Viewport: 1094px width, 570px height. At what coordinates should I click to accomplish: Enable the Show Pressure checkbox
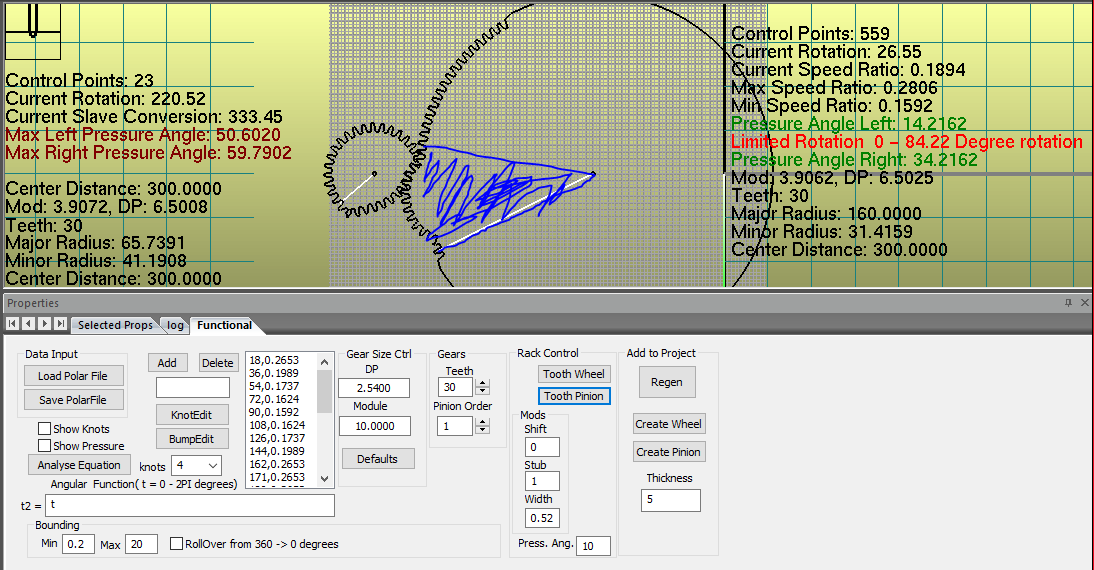44,446
